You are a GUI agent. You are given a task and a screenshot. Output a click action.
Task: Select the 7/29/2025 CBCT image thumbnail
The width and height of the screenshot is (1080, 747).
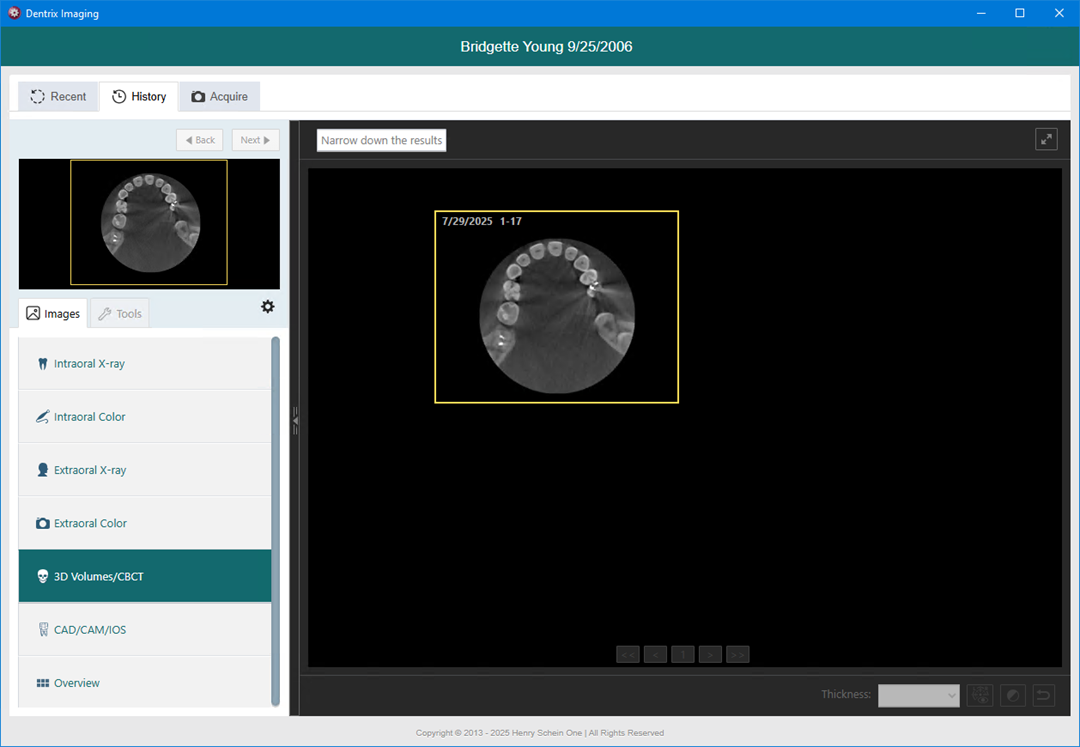pyautogui.click(x=556, y=307)
